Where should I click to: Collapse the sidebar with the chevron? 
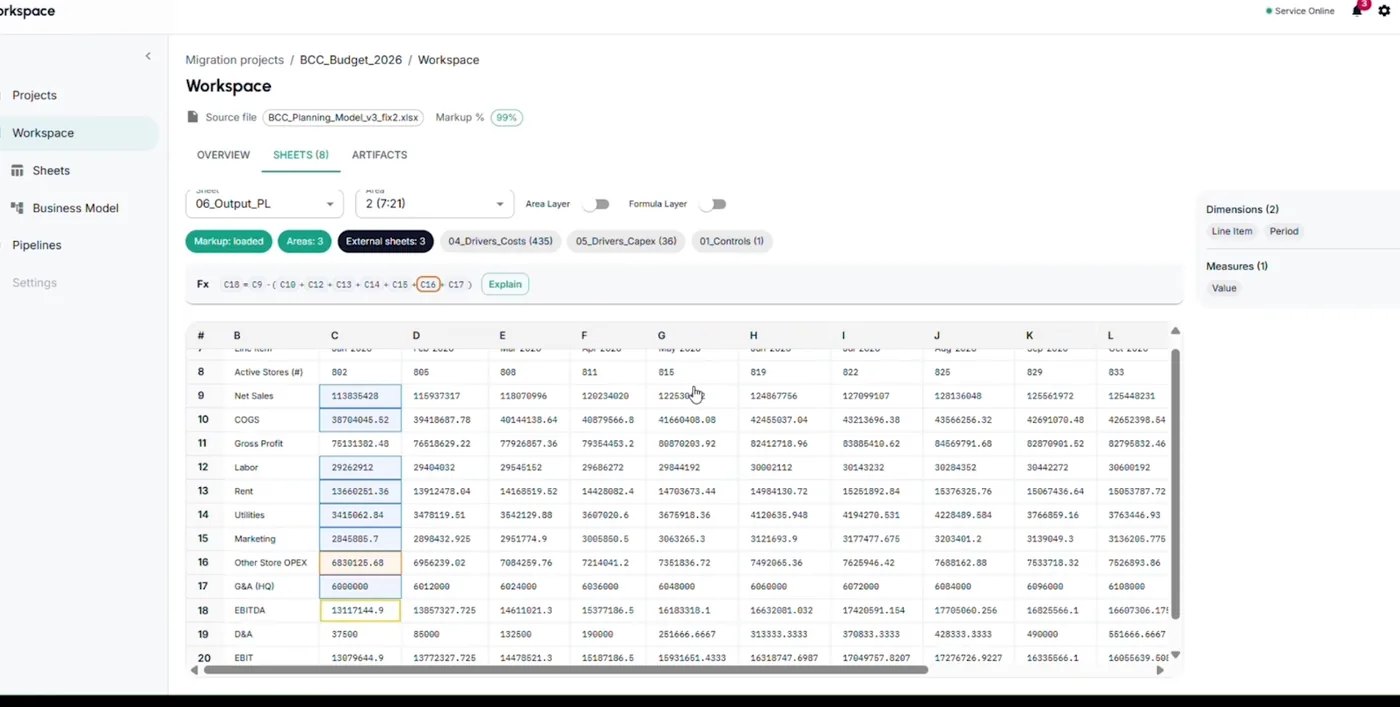coord(148,56)
